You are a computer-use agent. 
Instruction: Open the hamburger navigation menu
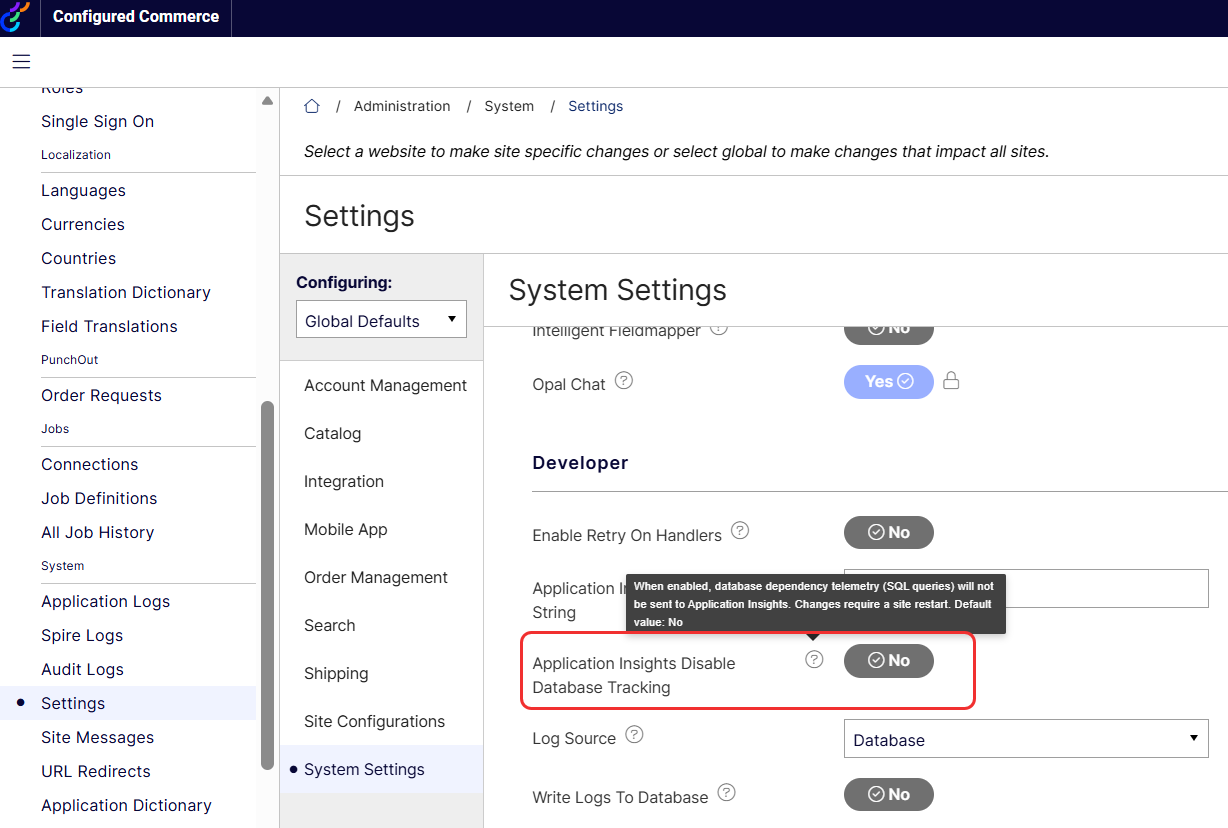(x=21, y=62)
